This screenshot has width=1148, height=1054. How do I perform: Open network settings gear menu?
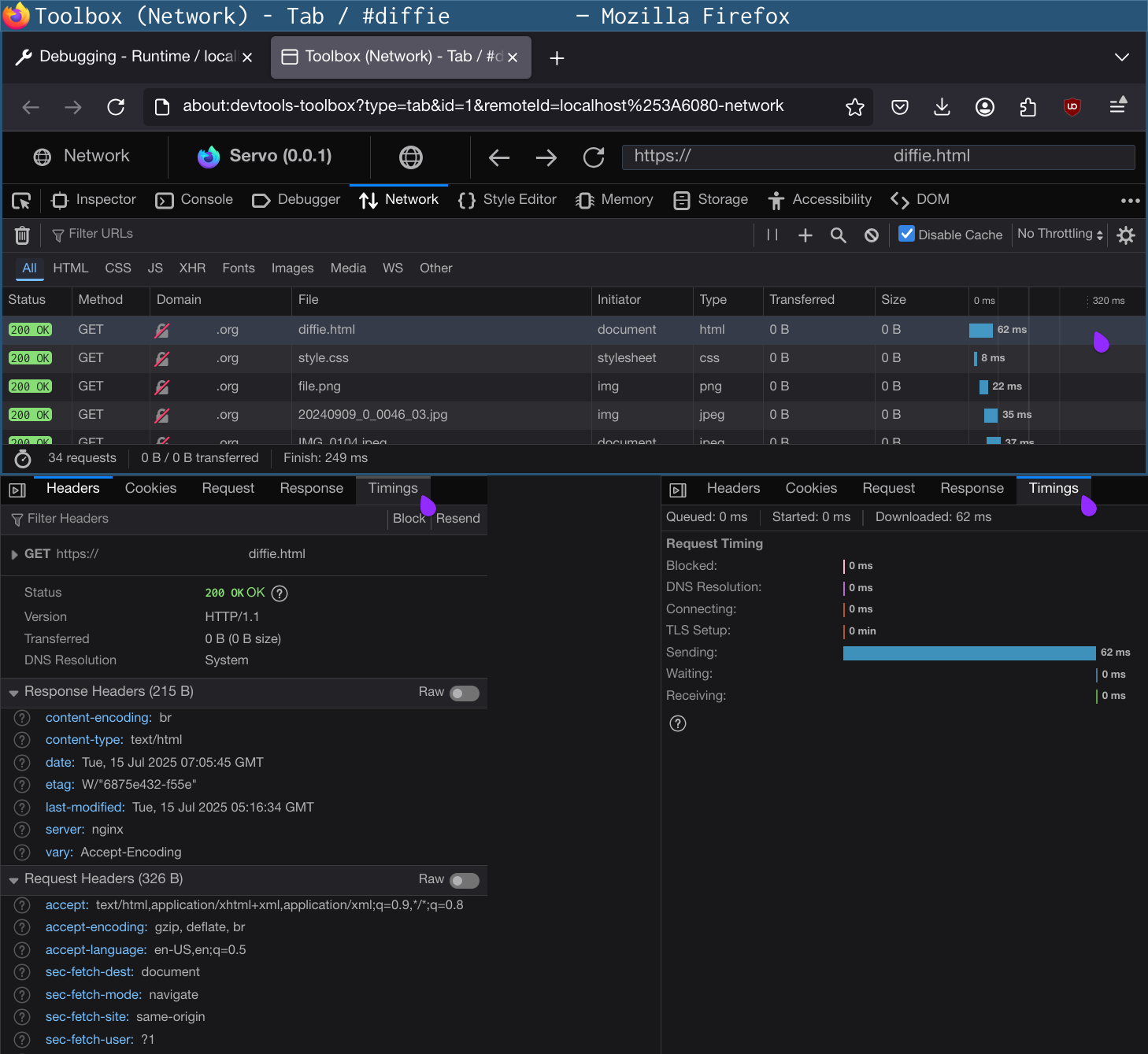1126,235
